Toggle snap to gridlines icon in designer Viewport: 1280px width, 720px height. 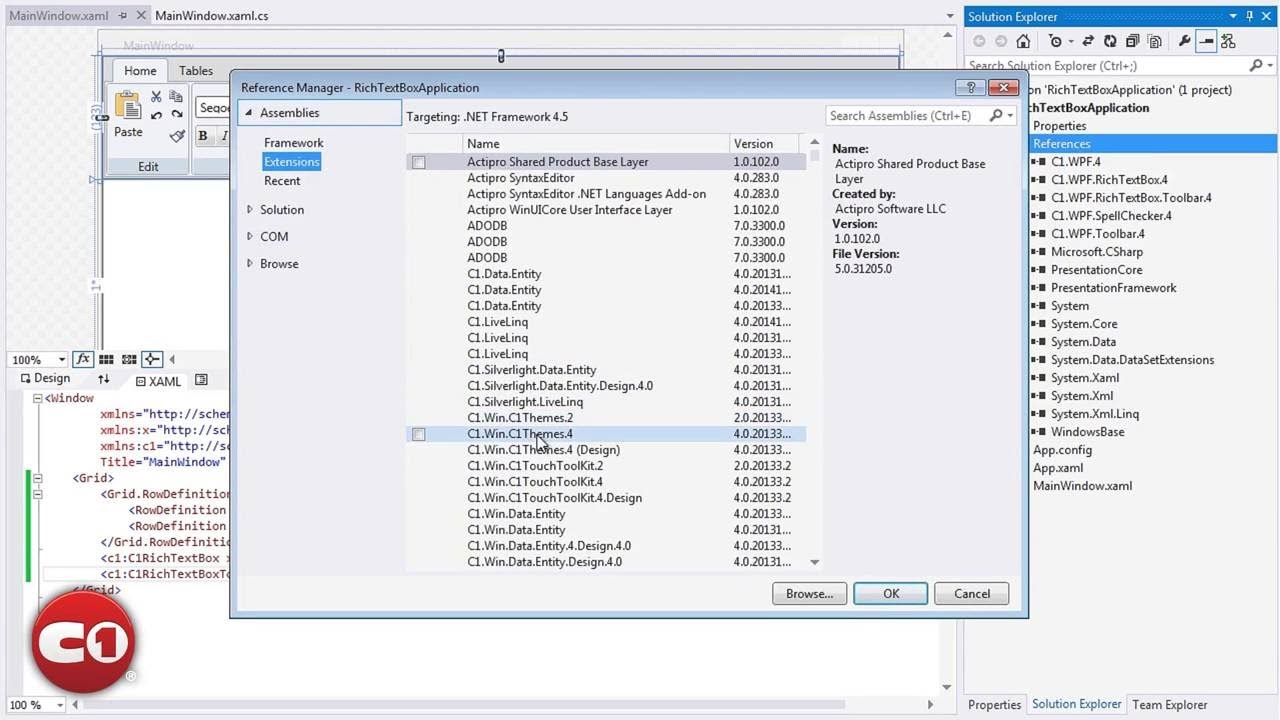point(129,359)
